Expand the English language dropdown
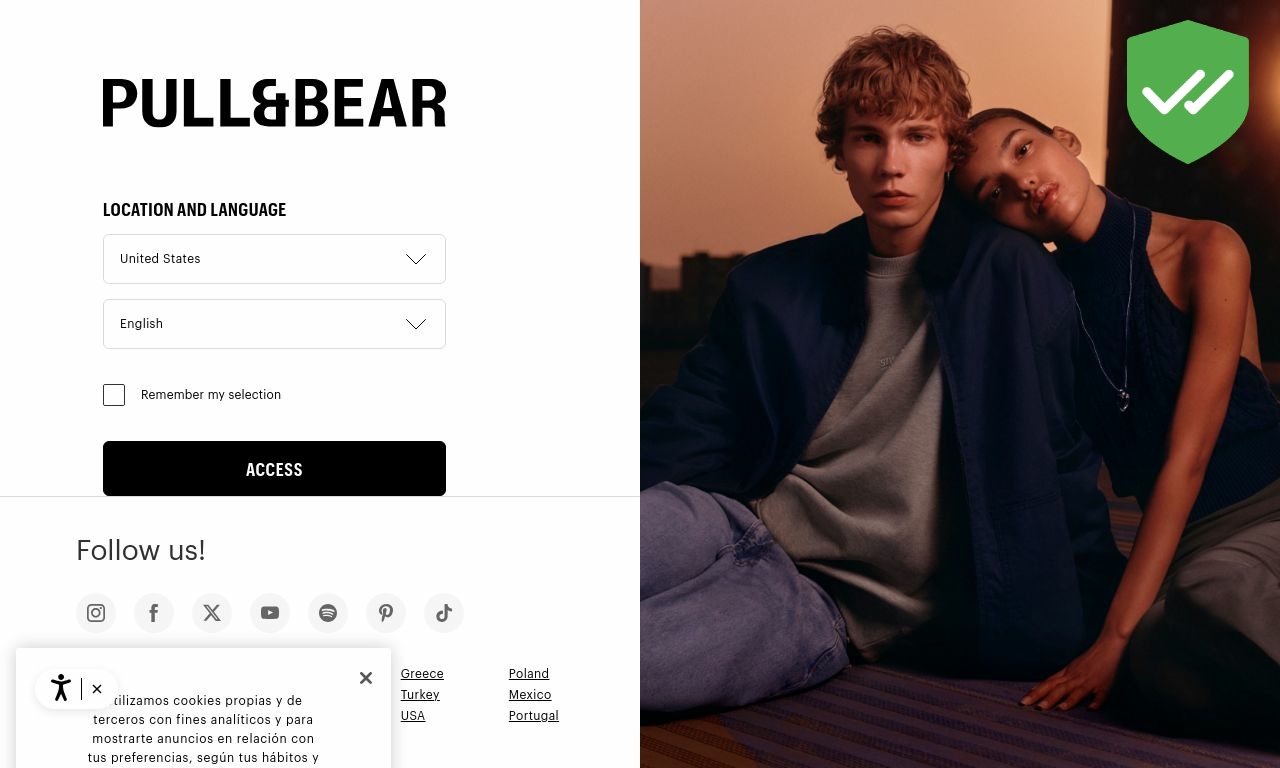 274,324
